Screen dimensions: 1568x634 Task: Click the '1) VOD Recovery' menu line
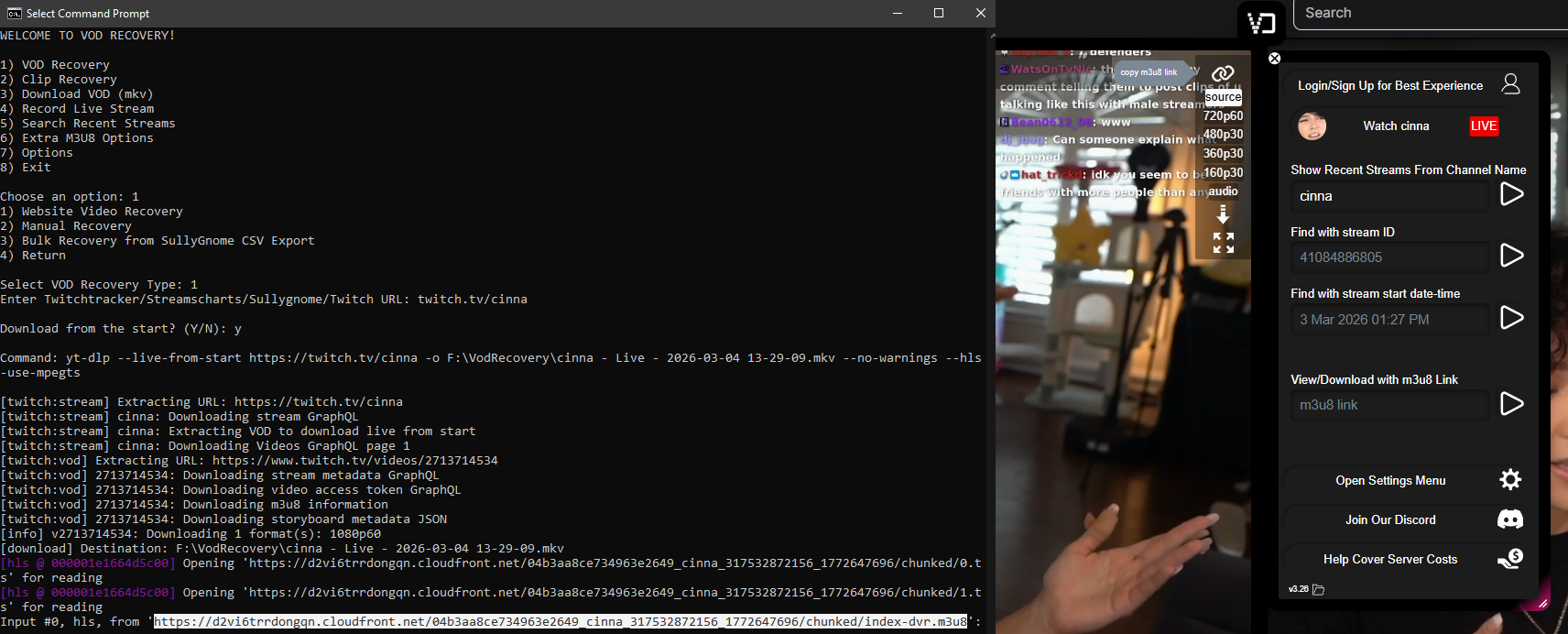click(55, 65)
